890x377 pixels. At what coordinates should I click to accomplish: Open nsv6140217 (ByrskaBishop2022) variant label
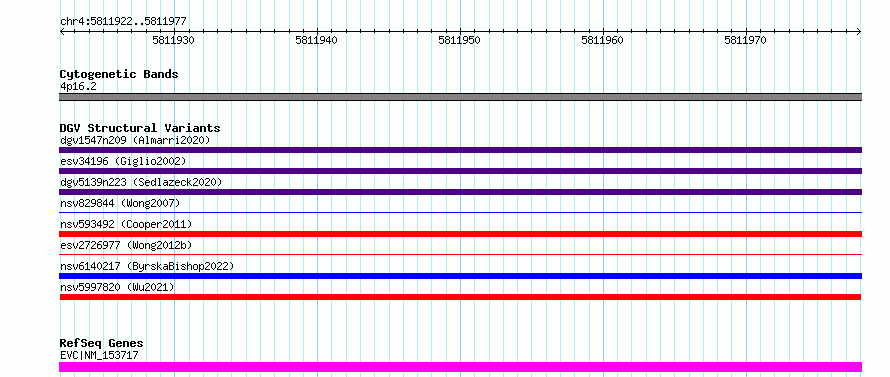click(x=147, y=266)
